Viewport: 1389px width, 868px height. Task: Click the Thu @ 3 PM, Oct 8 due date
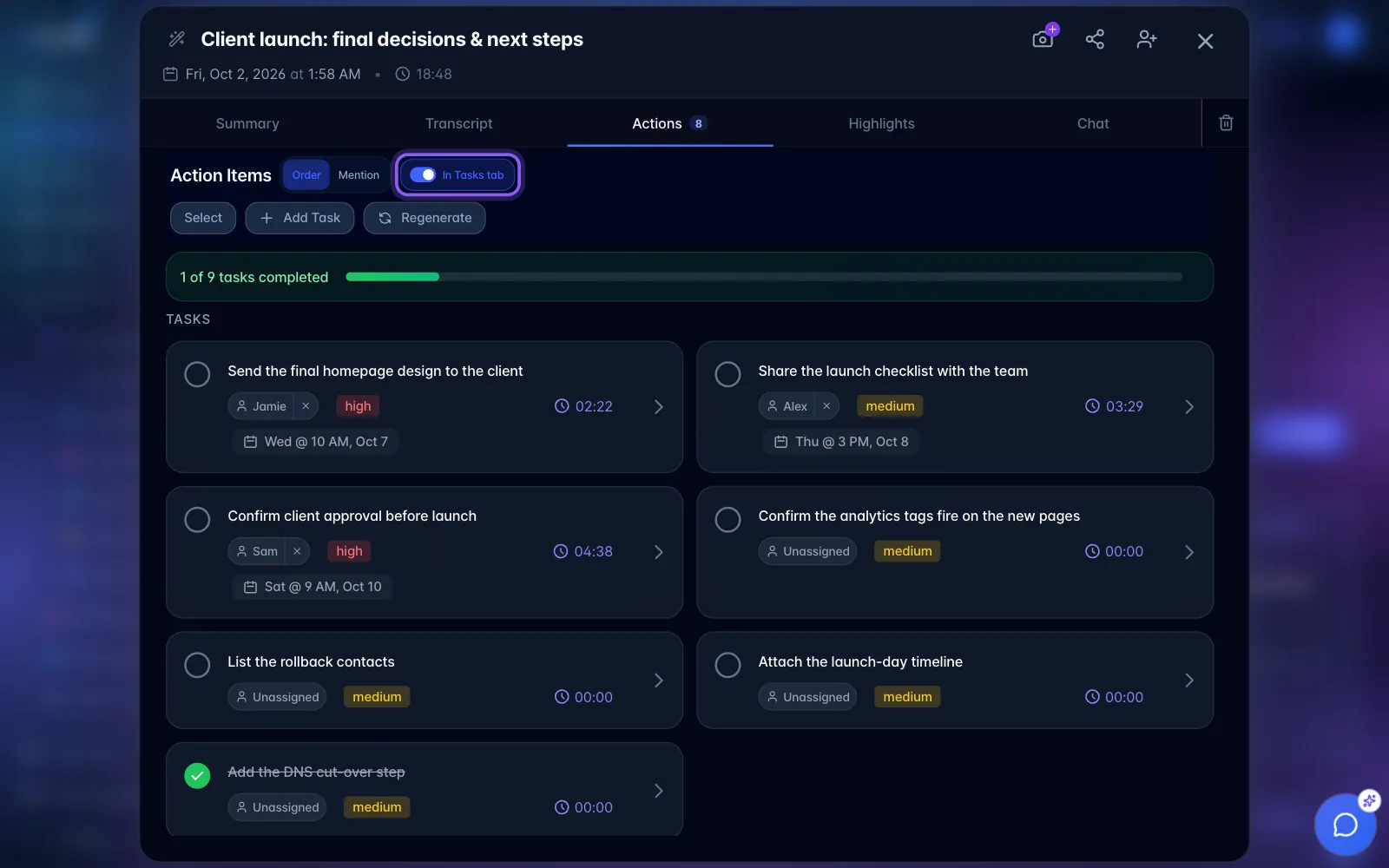[x=841, y=442]
